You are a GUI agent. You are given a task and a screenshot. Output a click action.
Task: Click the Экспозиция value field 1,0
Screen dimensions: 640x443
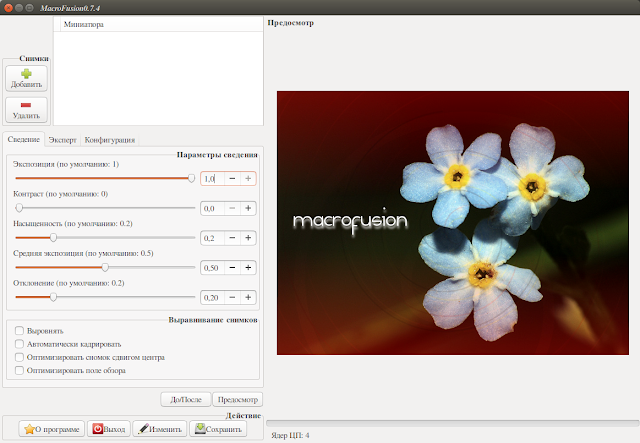pyautogui.click(x=213, y=178)
